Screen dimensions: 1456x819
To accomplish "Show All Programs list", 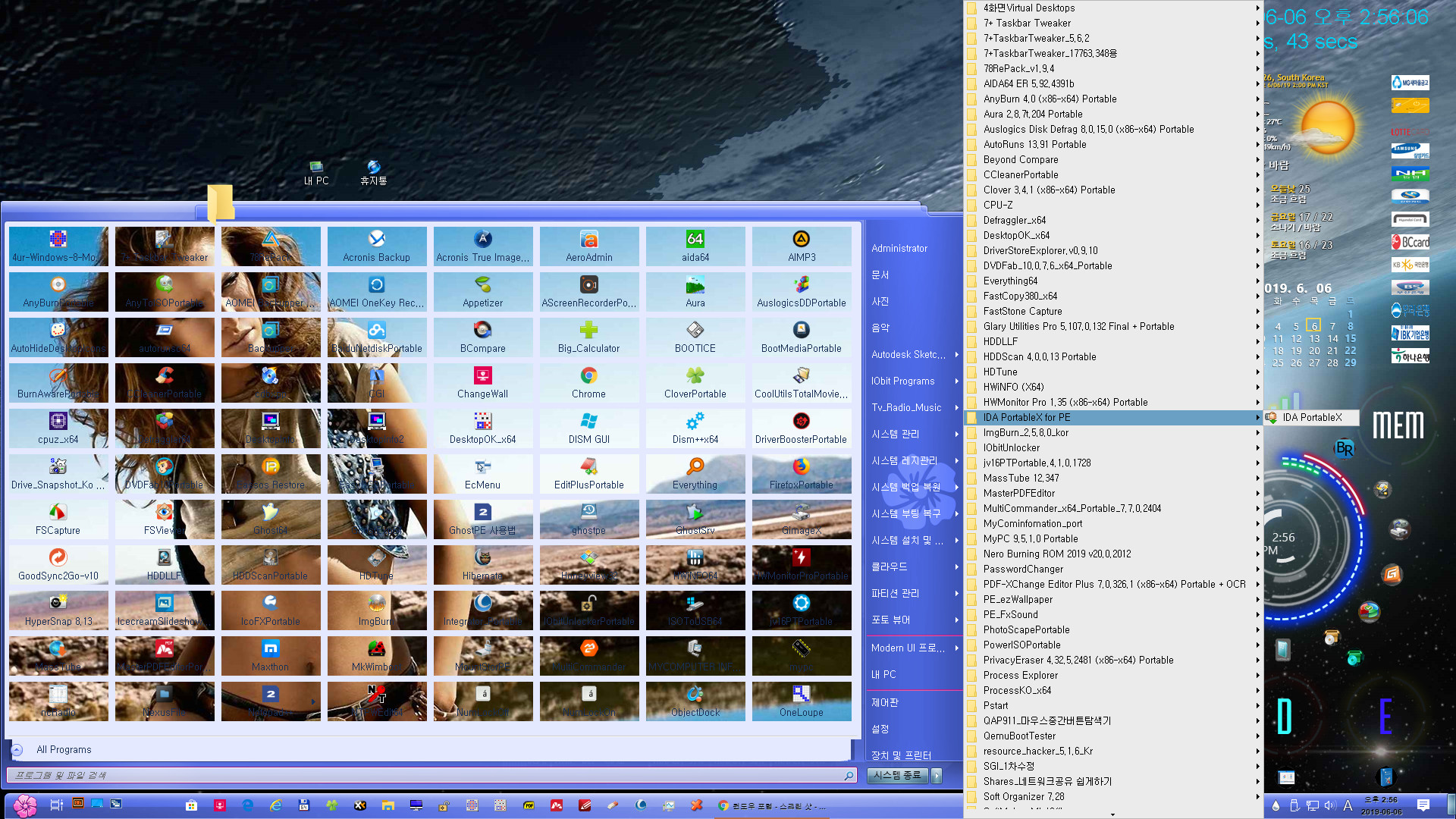I will click(x=64, y=749).
